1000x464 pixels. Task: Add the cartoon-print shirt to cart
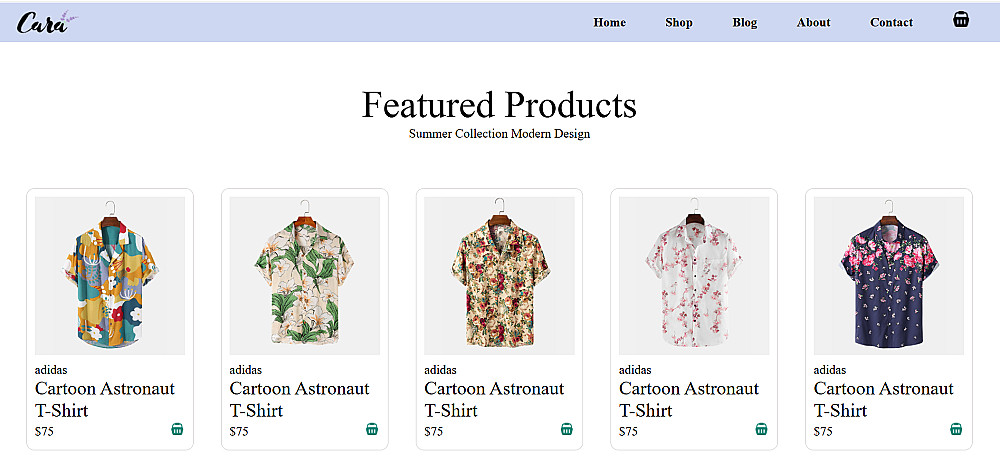(x=177, y=430)
